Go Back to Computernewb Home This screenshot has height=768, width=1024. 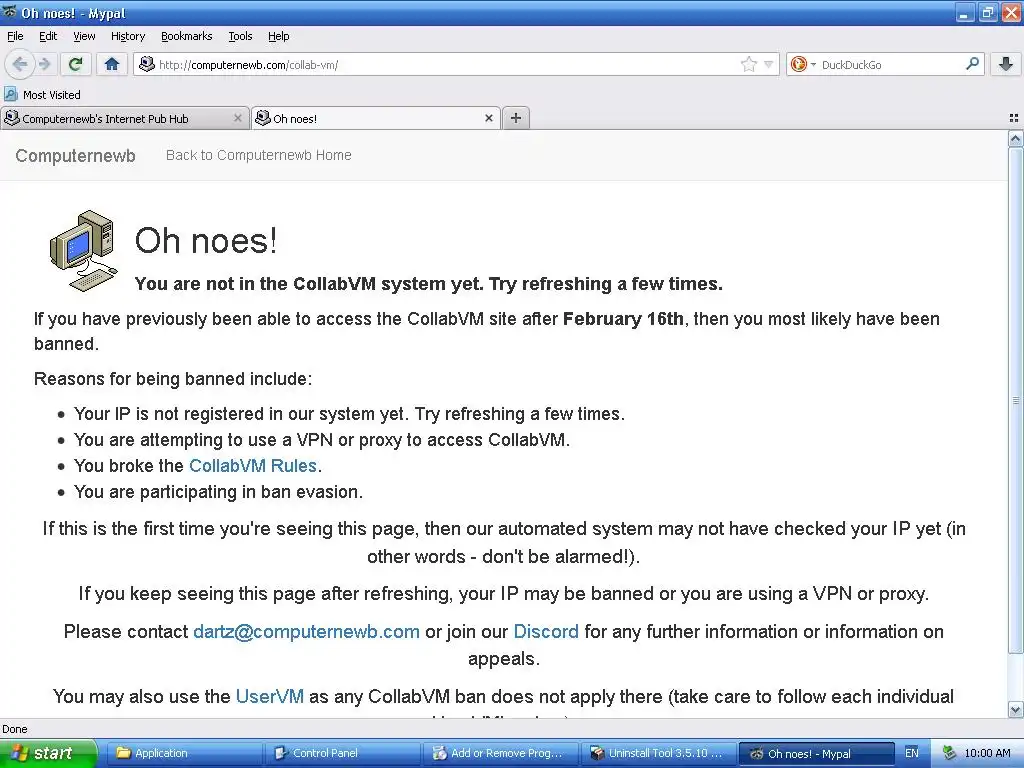click(259, 155)
